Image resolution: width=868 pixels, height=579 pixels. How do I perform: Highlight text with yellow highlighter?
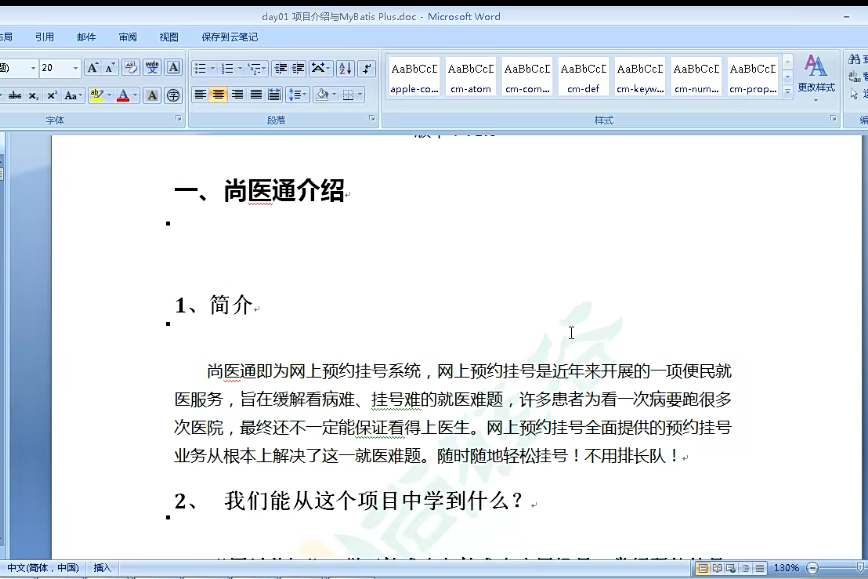[95, 95]
